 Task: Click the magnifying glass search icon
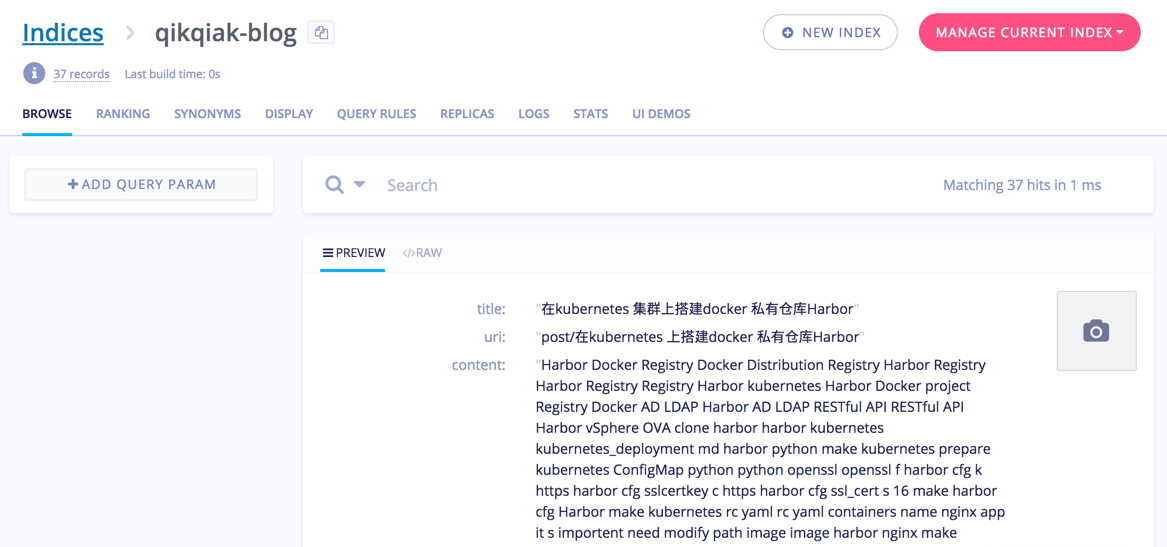[334, 185]
